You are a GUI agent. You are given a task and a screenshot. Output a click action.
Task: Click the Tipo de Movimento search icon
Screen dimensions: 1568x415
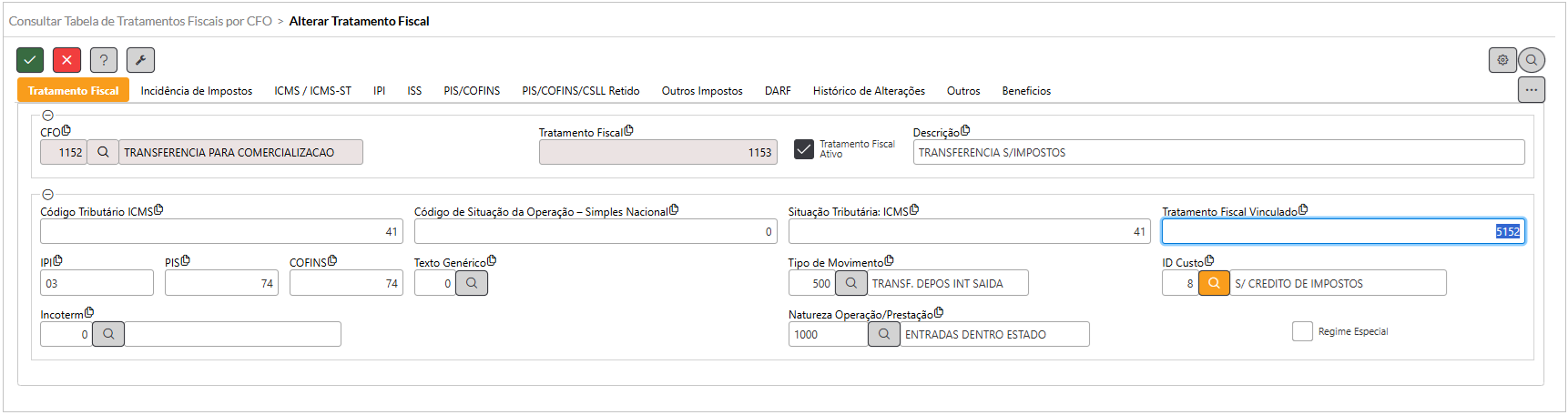tap(850, 283)
